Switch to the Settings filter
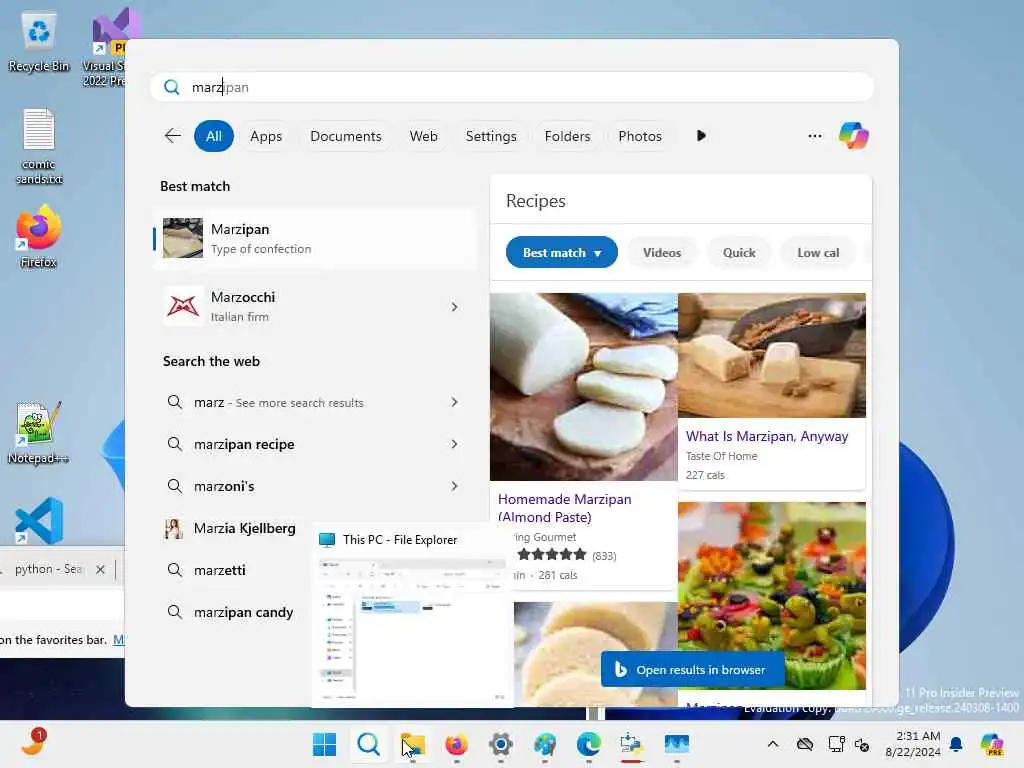The image size is (1024, 768). (491, 136)
